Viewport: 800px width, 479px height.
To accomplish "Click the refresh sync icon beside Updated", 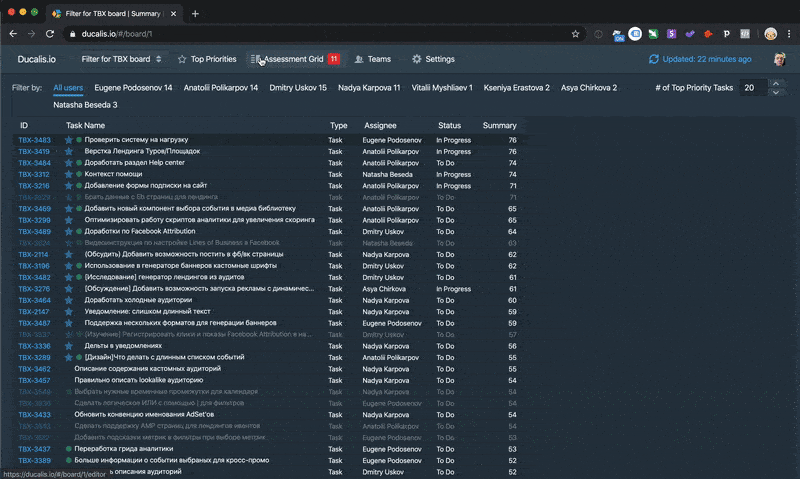I will point(654,59).
